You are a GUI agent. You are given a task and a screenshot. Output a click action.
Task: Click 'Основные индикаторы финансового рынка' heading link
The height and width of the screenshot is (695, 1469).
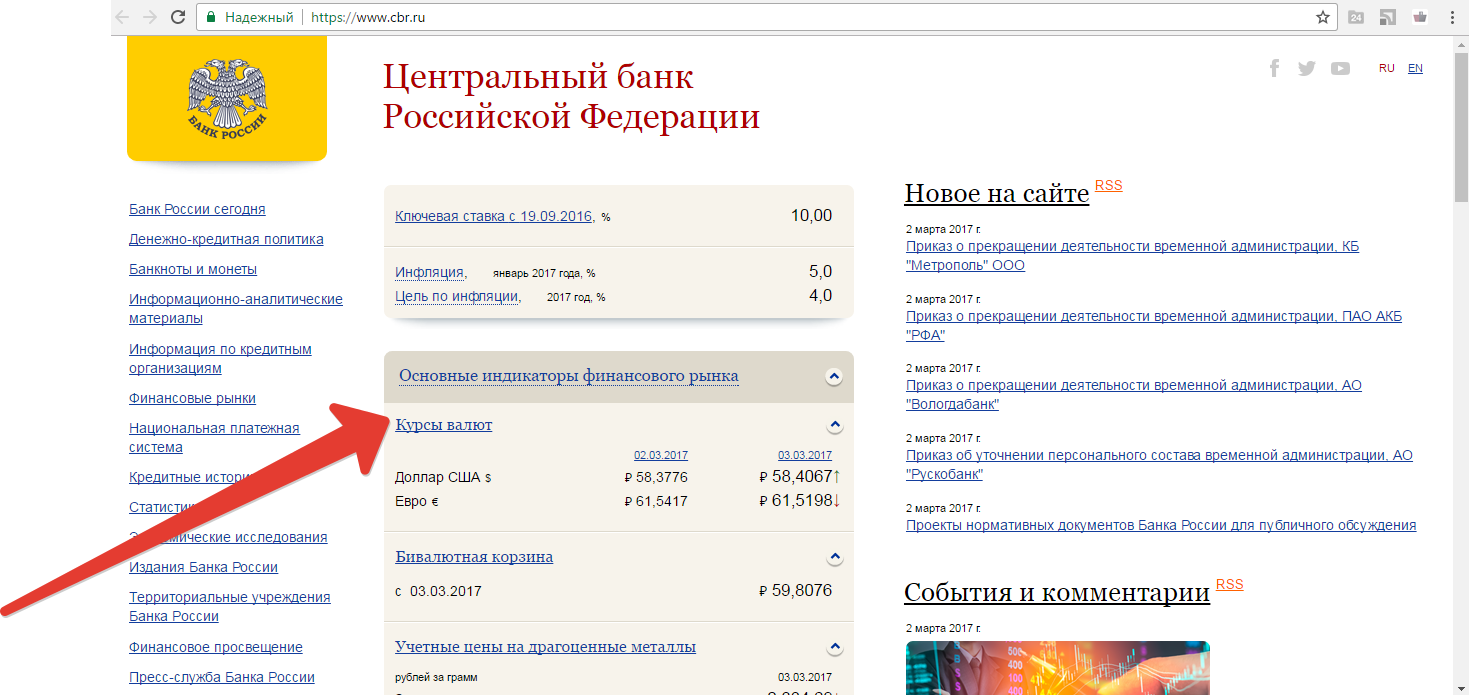click(x=569, y=376)
